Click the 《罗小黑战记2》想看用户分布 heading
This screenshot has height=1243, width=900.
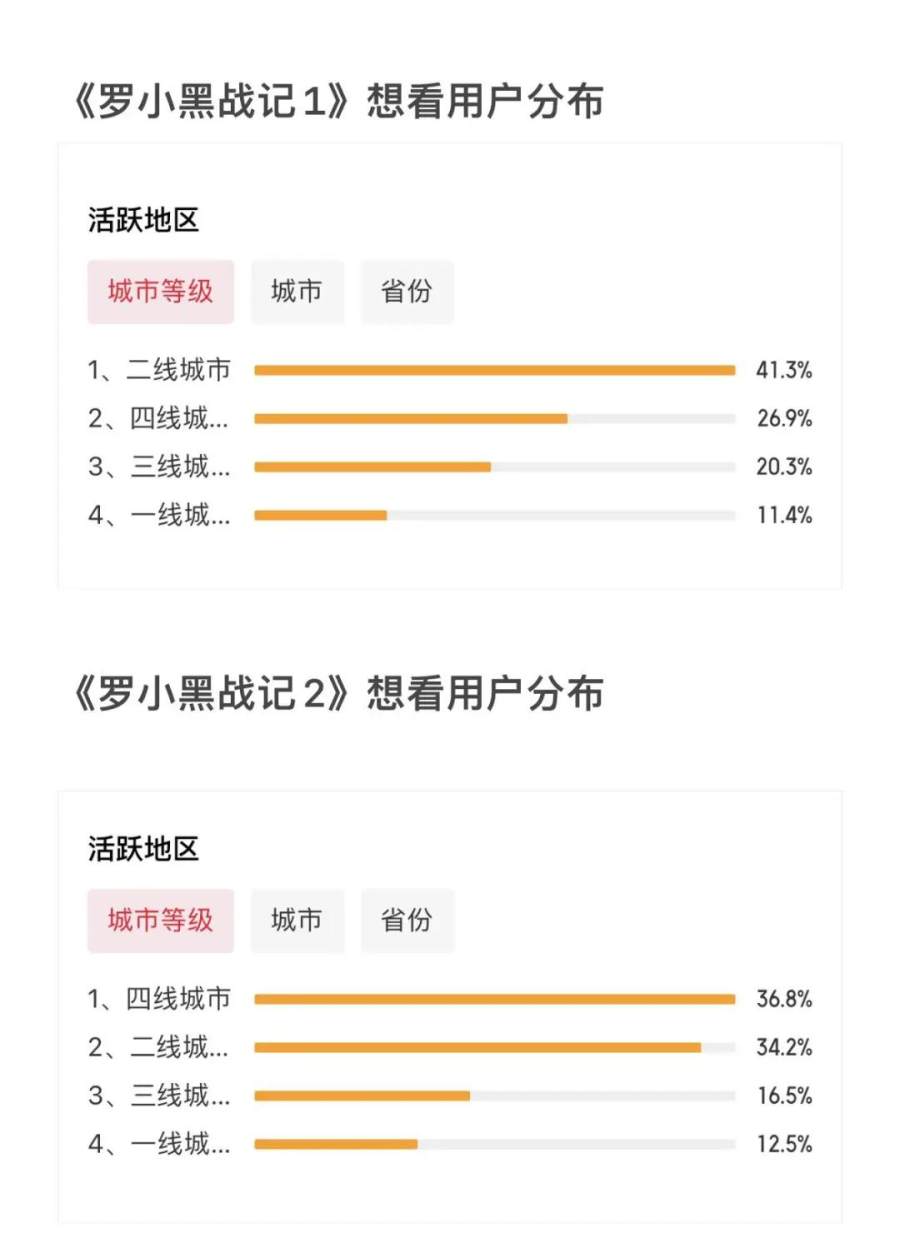pyautogui.click(x=338, y=693)
